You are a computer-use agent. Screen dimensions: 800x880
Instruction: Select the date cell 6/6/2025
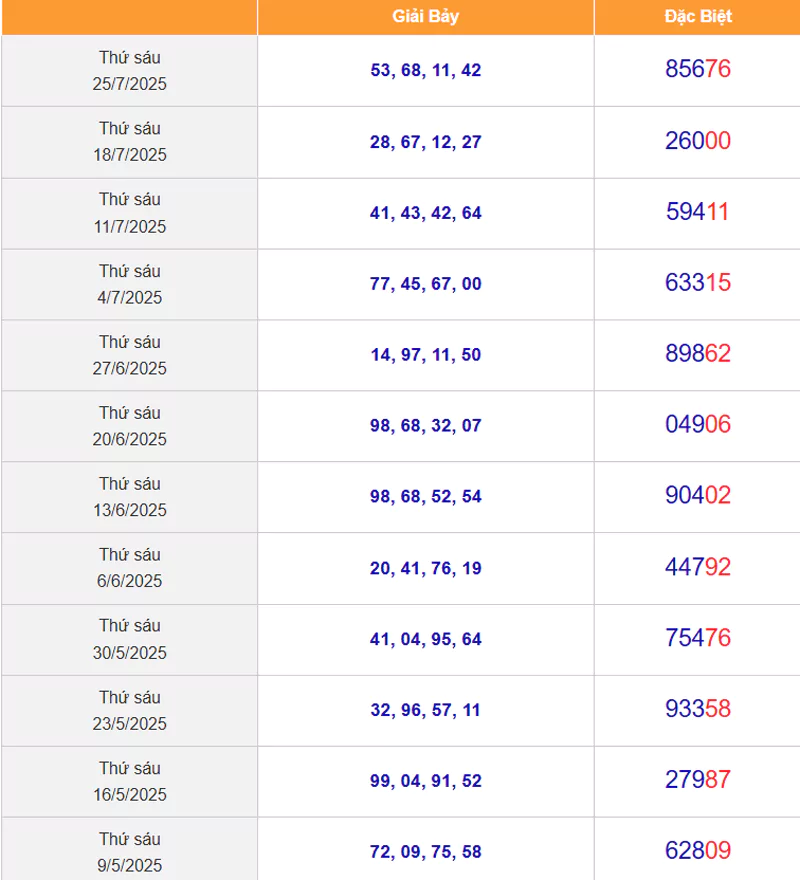(x=130, y=569)
